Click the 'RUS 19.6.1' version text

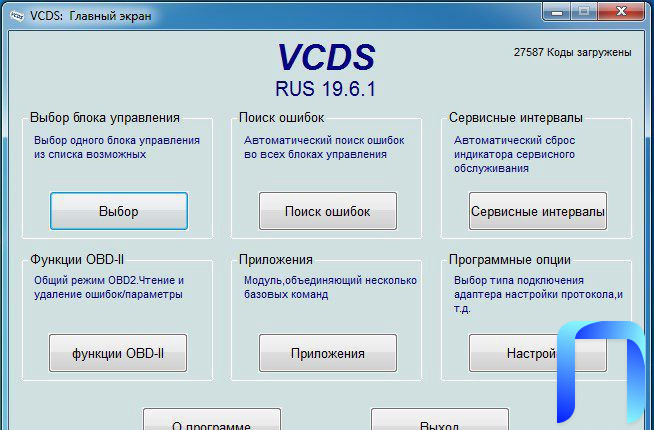326,89
